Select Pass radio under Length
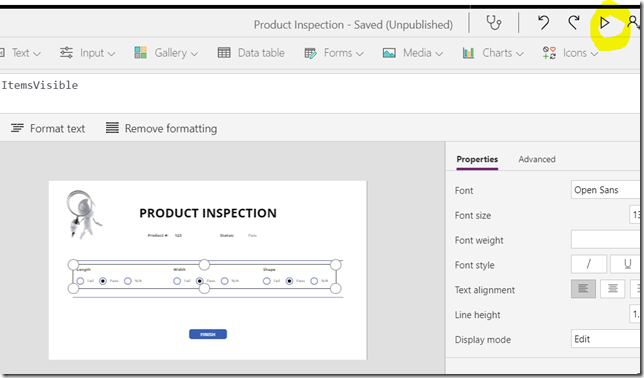This screenshot has width=644, height=378. [103, 281]
